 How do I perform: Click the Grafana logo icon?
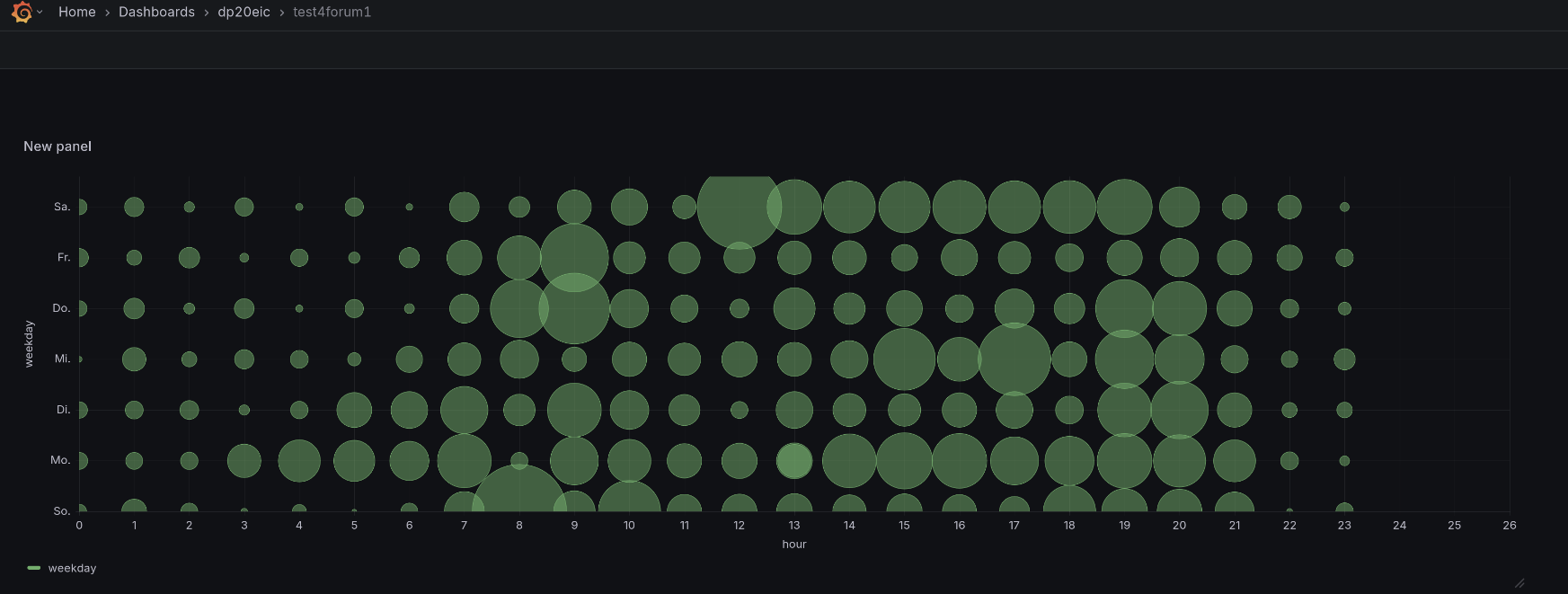tap(22, 13)
